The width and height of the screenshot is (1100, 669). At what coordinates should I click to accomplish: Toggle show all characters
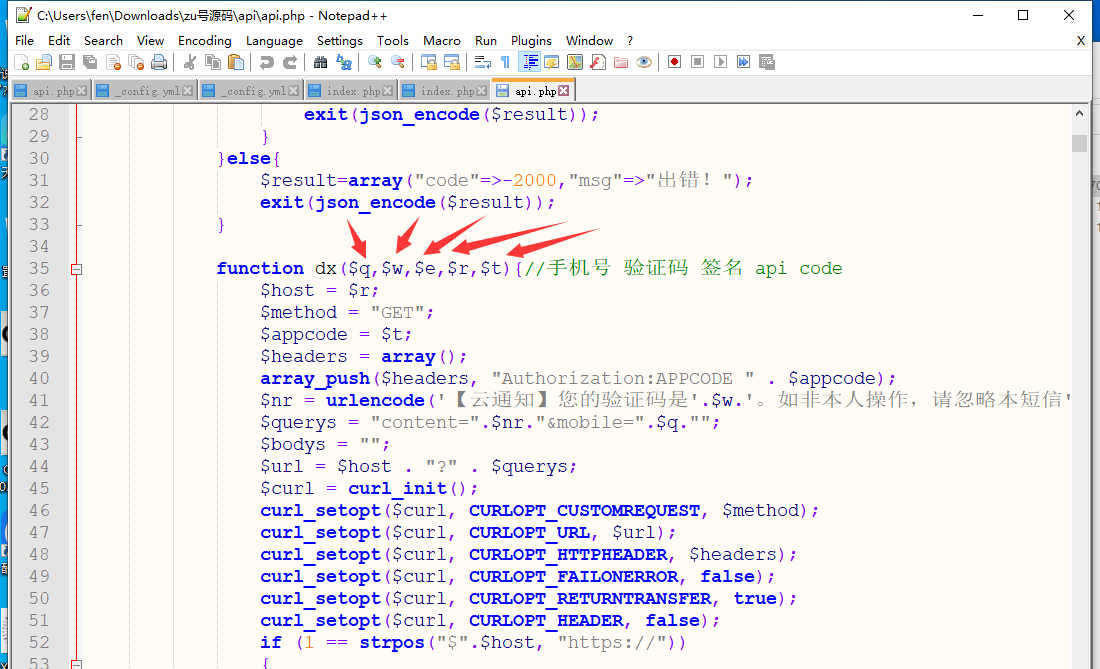tap(505, 62)
